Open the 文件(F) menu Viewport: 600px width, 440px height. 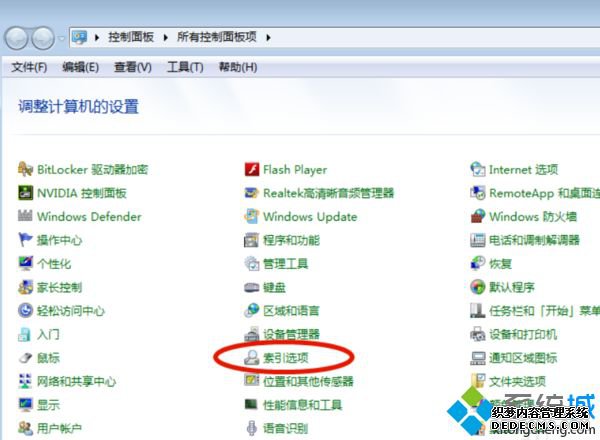[29, 67]
